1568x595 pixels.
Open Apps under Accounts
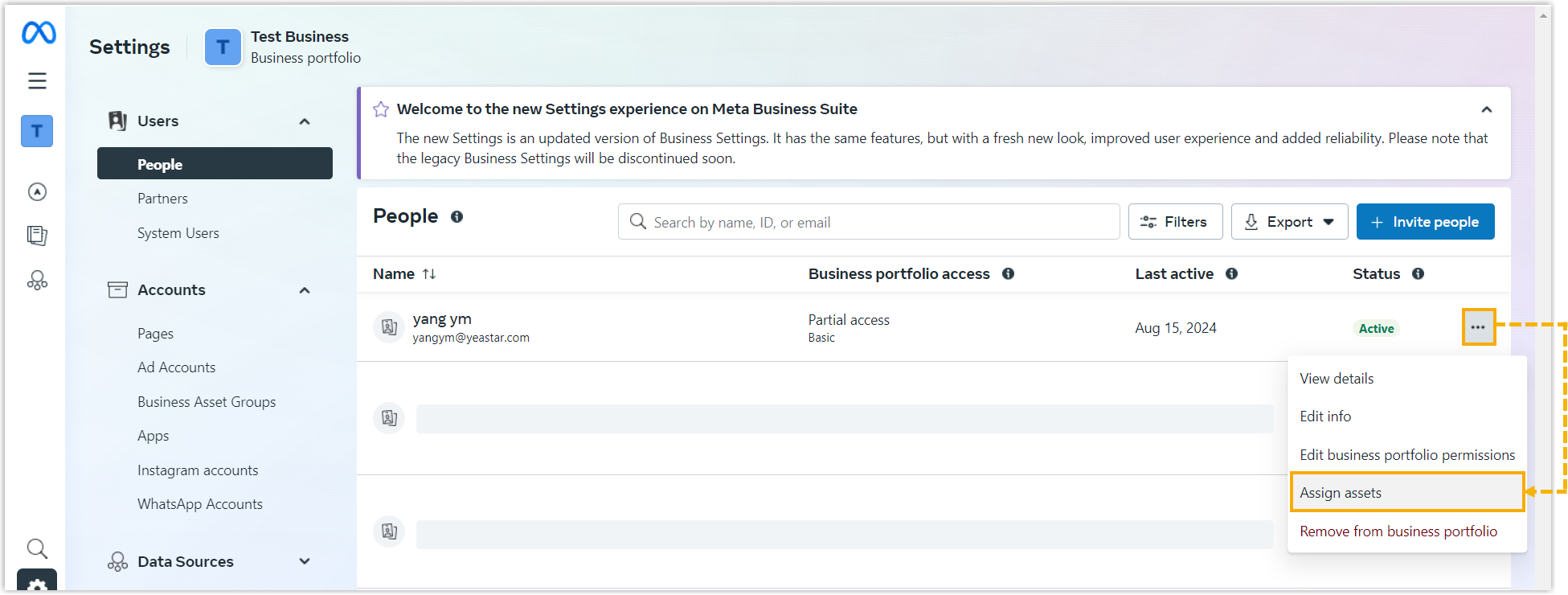[x=153, y=436]
